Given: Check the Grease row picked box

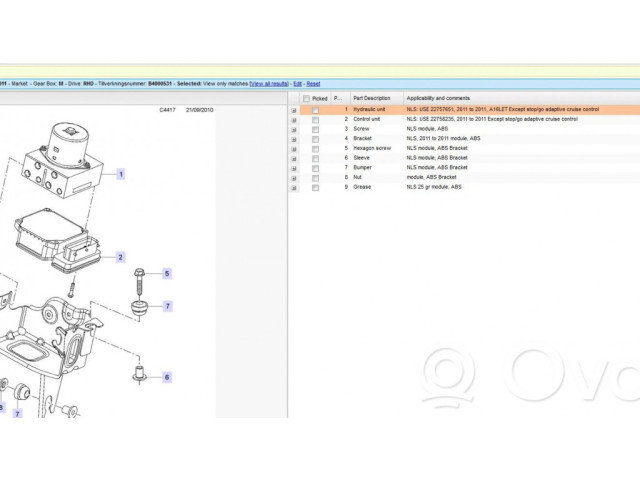Looking at the screenshot, I should (316, 187).
